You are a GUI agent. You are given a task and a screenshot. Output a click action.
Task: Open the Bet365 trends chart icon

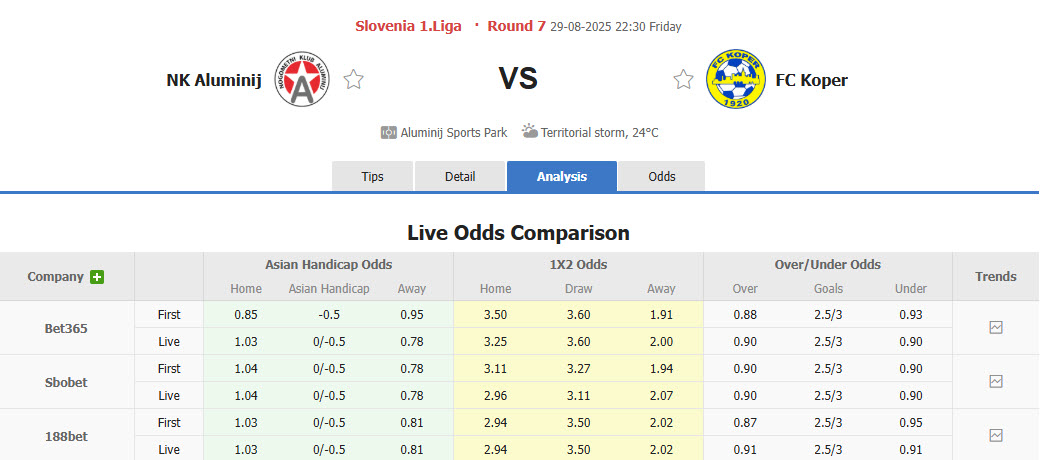[x=995, y=327]
